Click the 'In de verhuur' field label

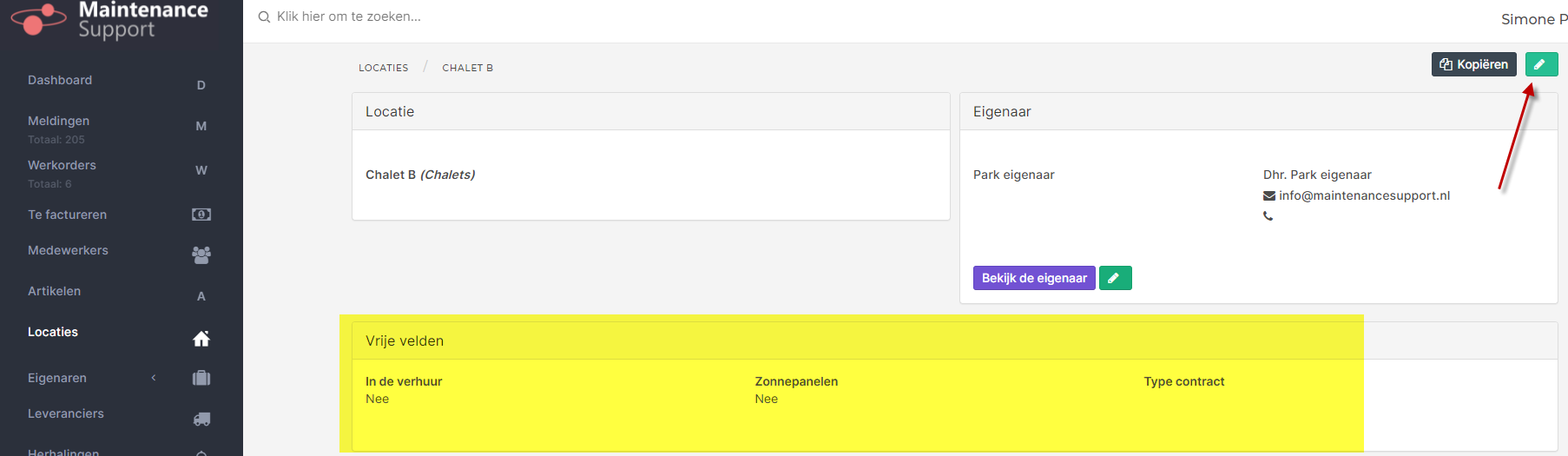[x=404, y=381]
